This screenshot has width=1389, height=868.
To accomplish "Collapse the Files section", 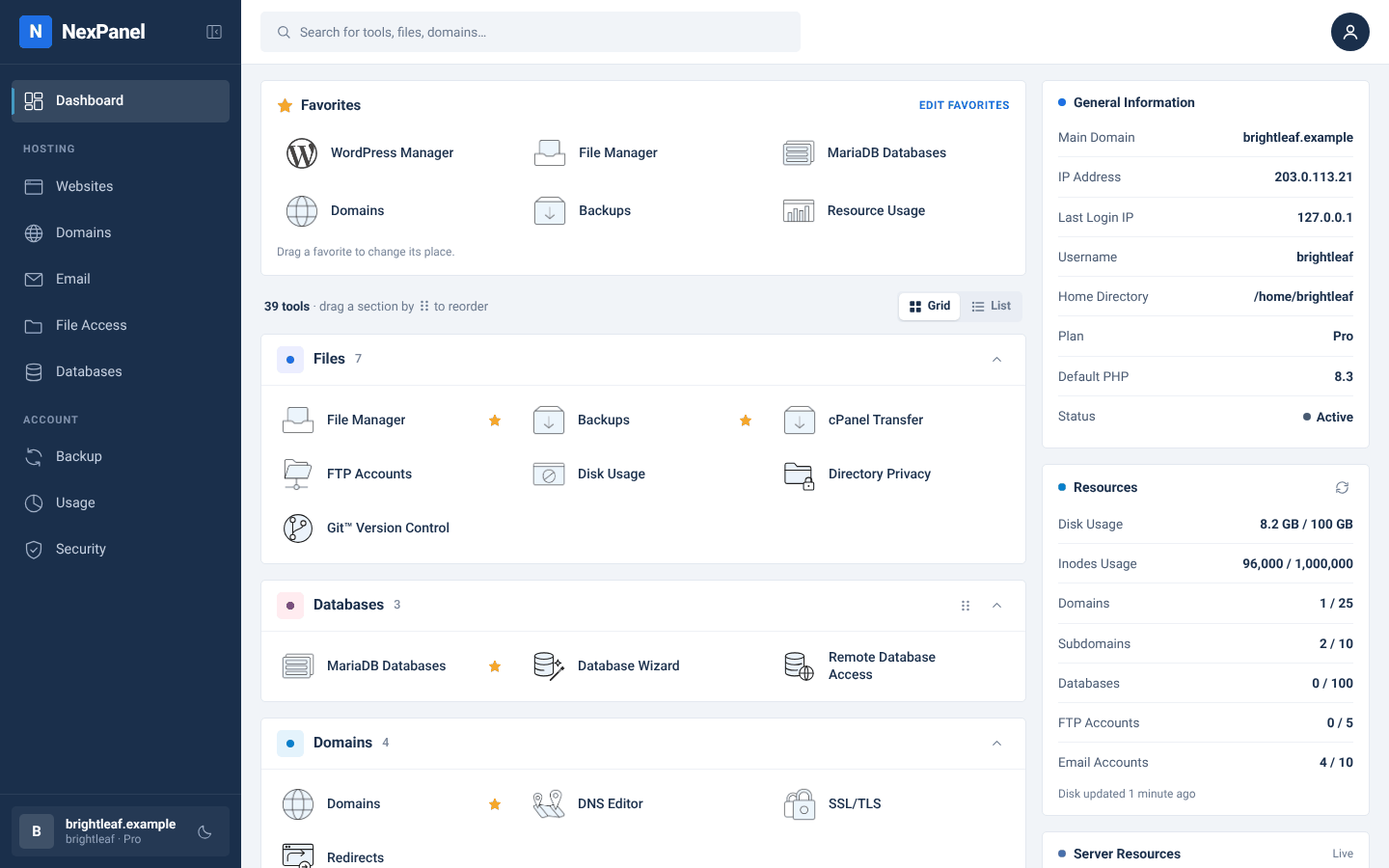I will pyautogui.click(x=997, y=360).
